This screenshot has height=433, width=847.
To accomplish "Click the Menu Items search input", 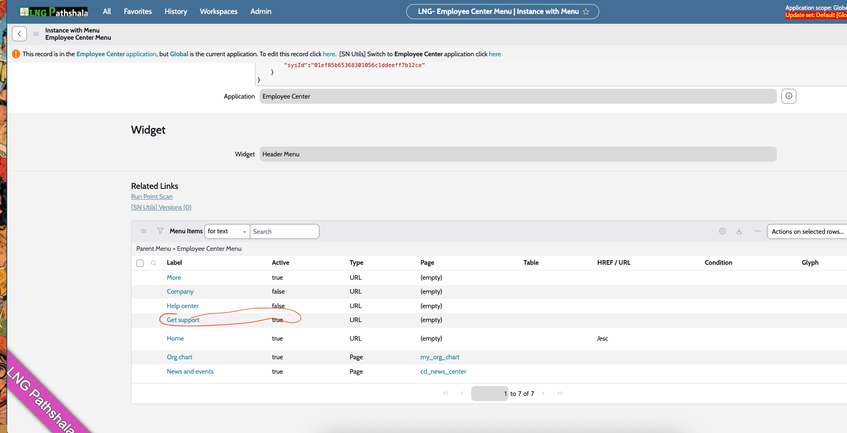I will [285, 231].
